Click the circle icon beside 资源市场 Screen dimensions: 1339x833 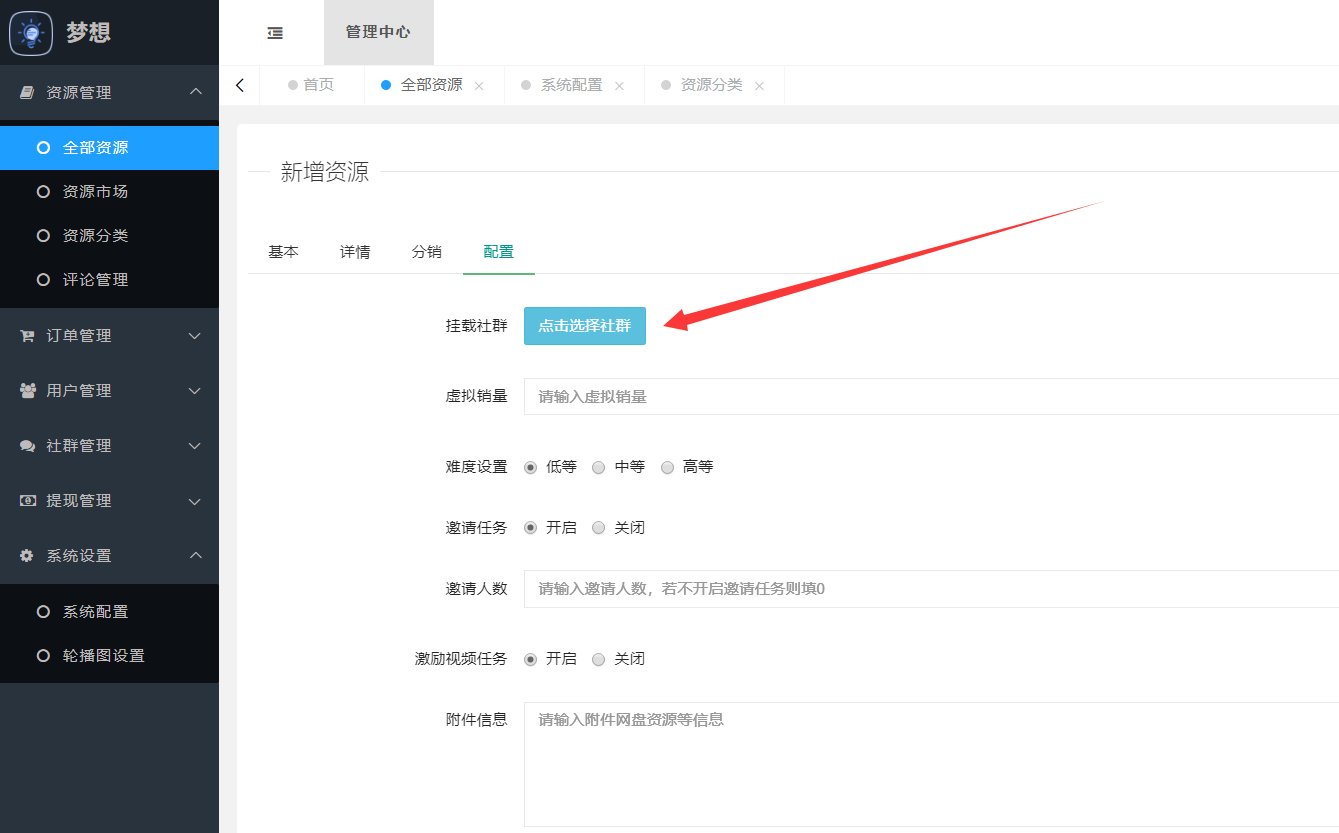[x=43, y=192]
